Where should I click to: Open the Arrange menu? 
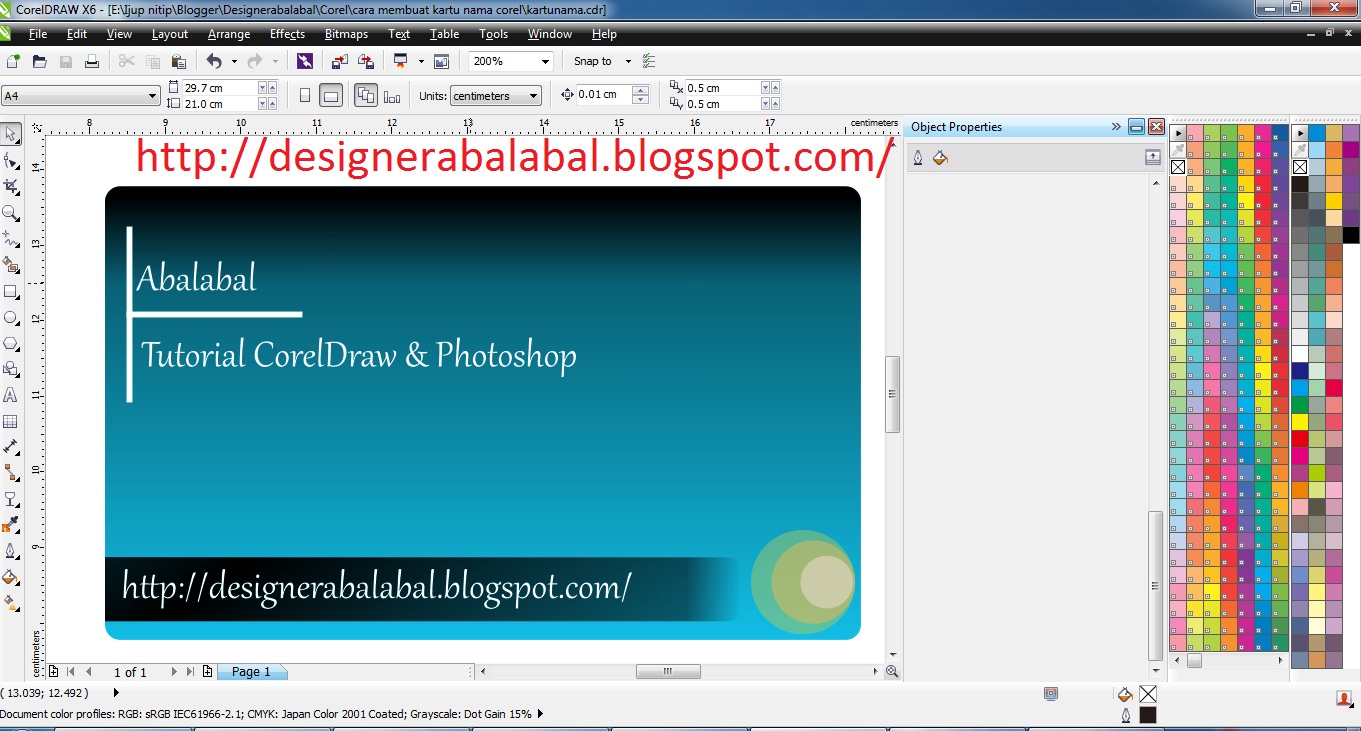click(x=229, y=34)
